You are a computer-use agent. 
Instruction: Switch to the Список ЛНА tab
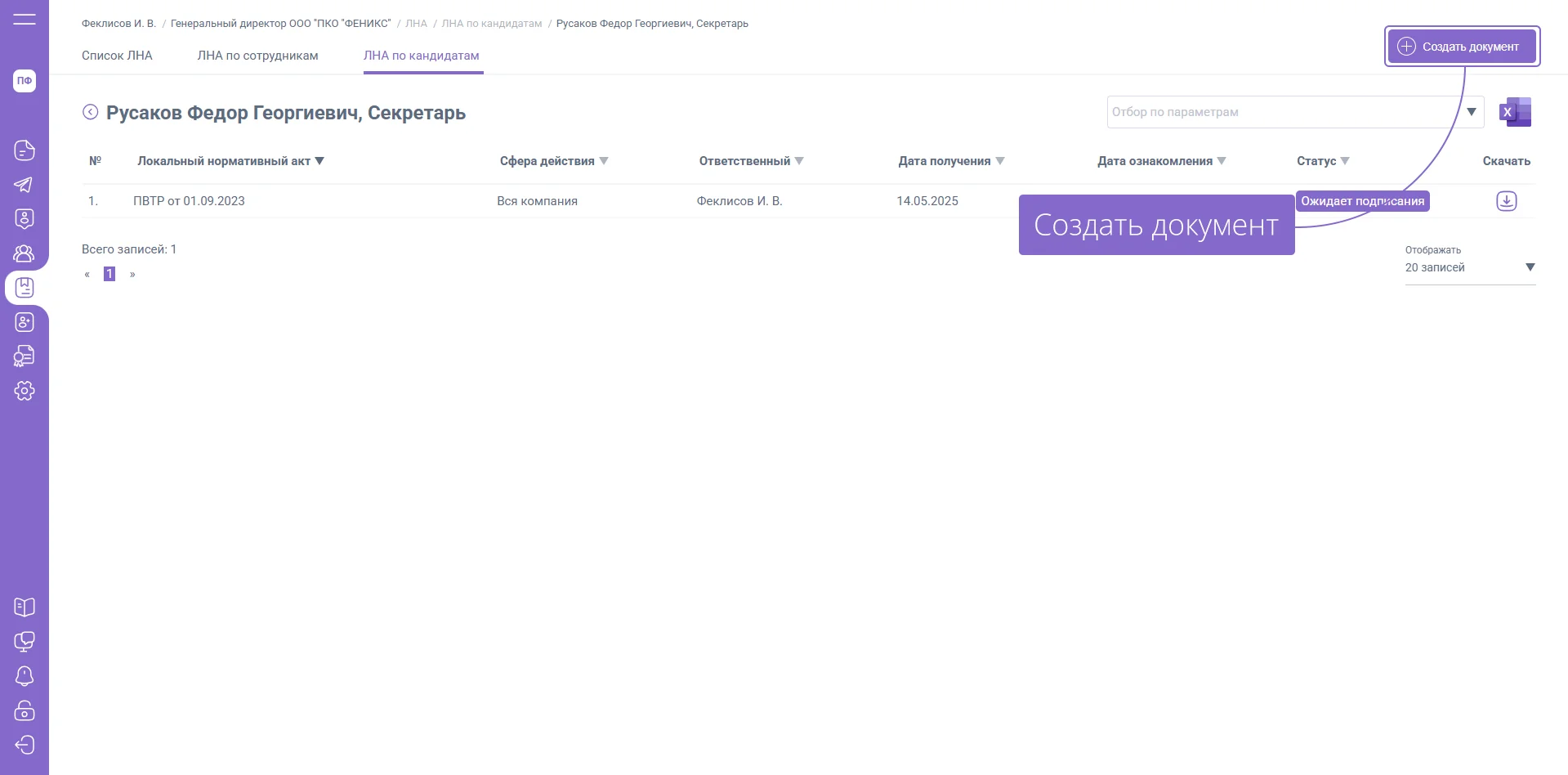pos(117,56)
